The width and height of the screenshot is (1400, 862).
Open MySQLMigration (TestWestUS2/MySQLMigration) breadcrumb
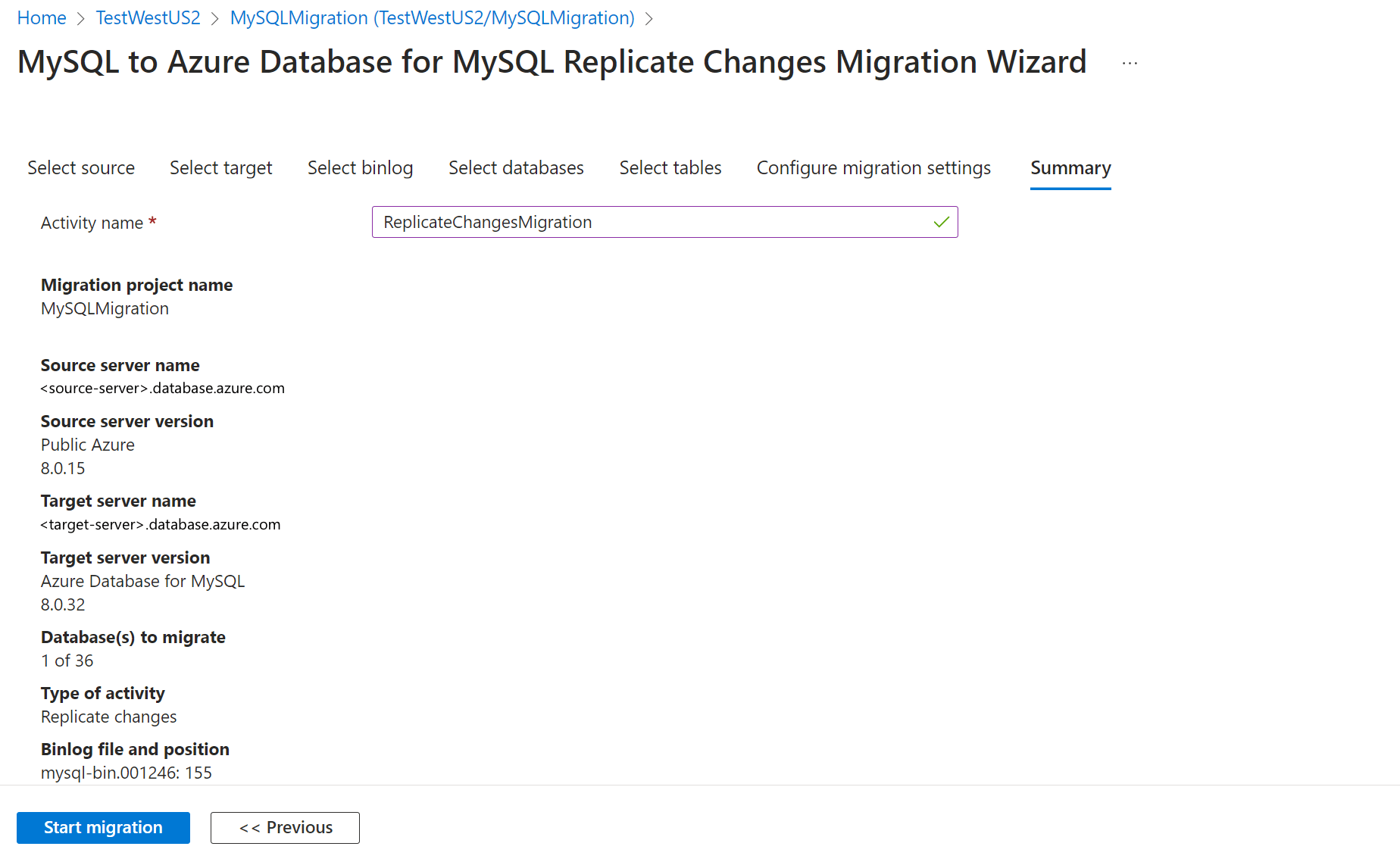tap(432, 18)
